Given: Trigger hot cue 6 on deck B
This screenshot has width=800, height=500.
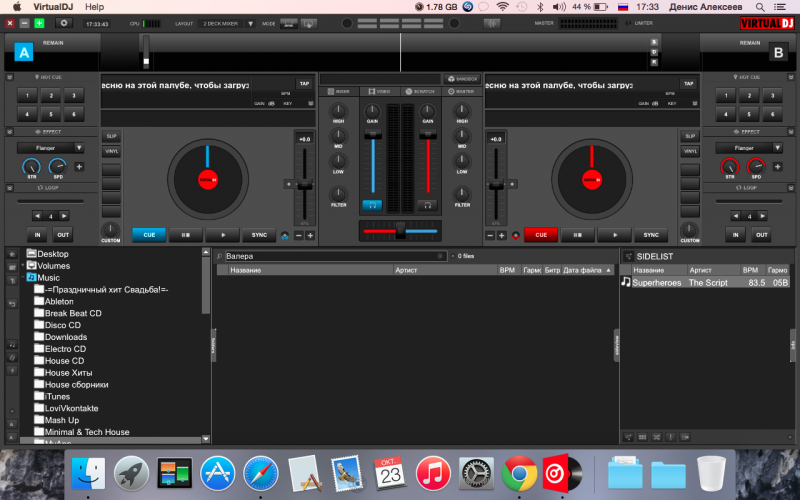Looking at the screenshot, I should pyautogui.click(x=772, y=114).
